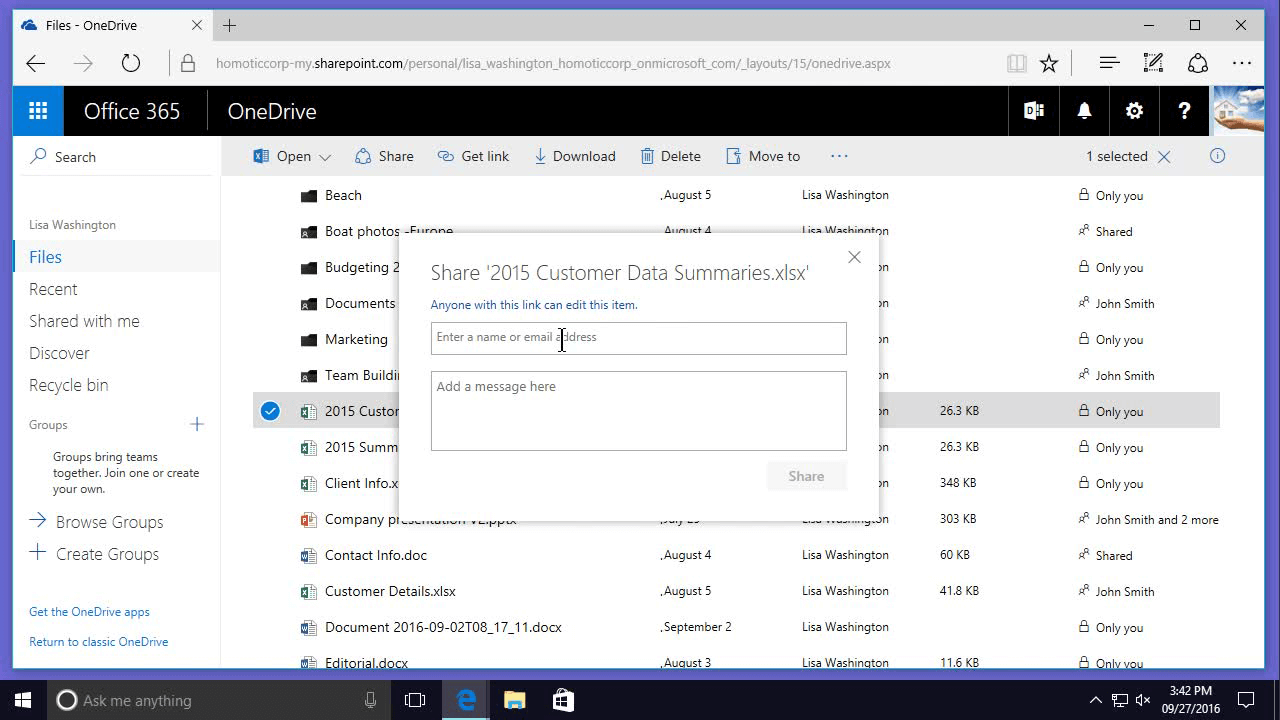View notifications via the bell icon
This screenshot has width=1280, height=720.
[x=1084, y=110]
